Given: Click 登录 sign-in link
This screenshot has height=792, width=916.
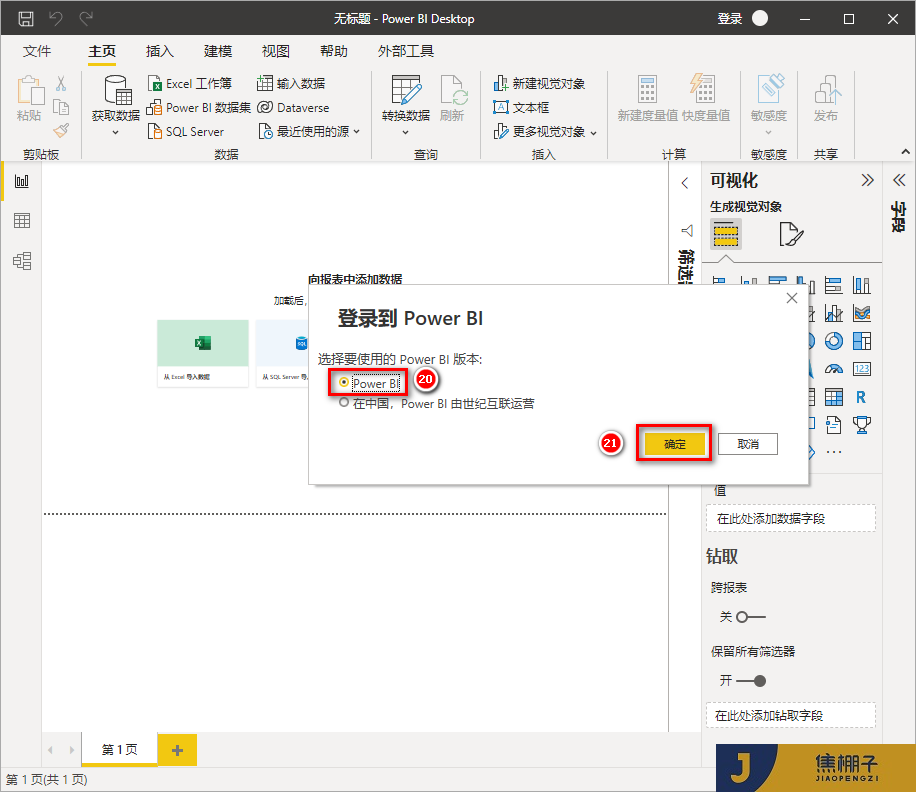Looking at the screenshot, I should click(730, 19).
